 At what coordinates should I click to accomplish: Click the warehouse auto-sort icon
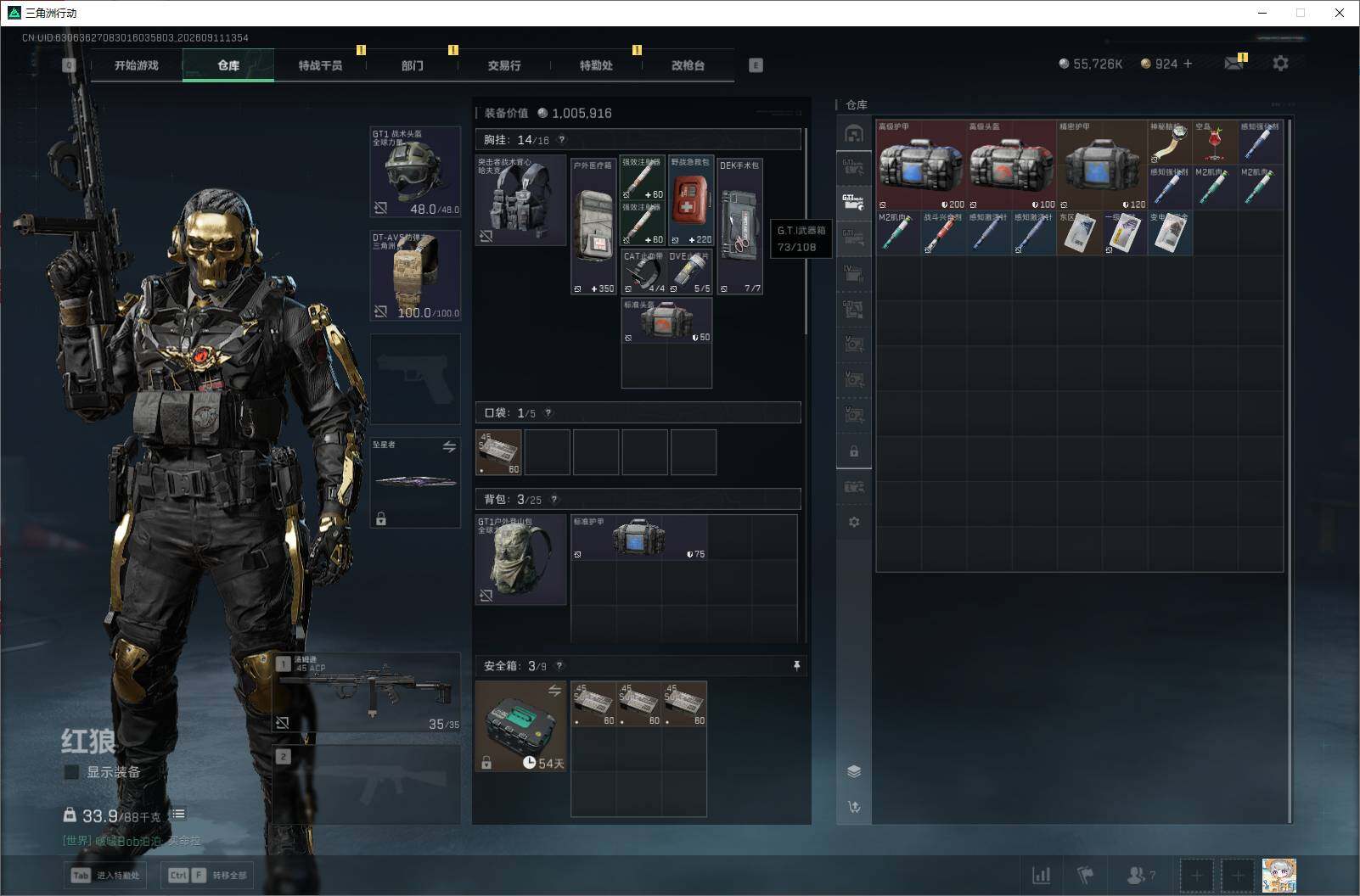(x=854, y=807)
